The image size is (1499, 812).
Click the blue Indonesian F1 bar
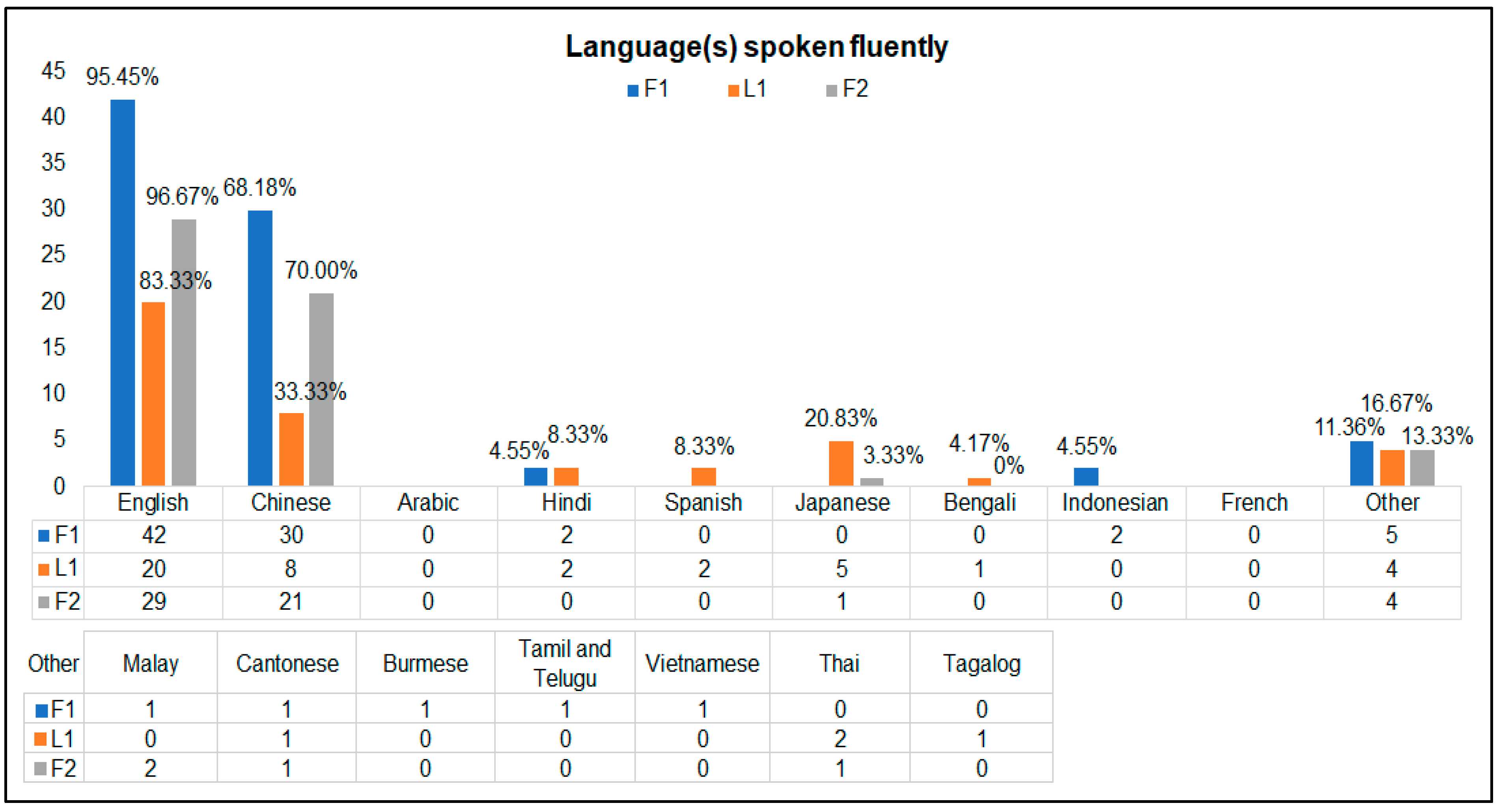point(1086,477)
